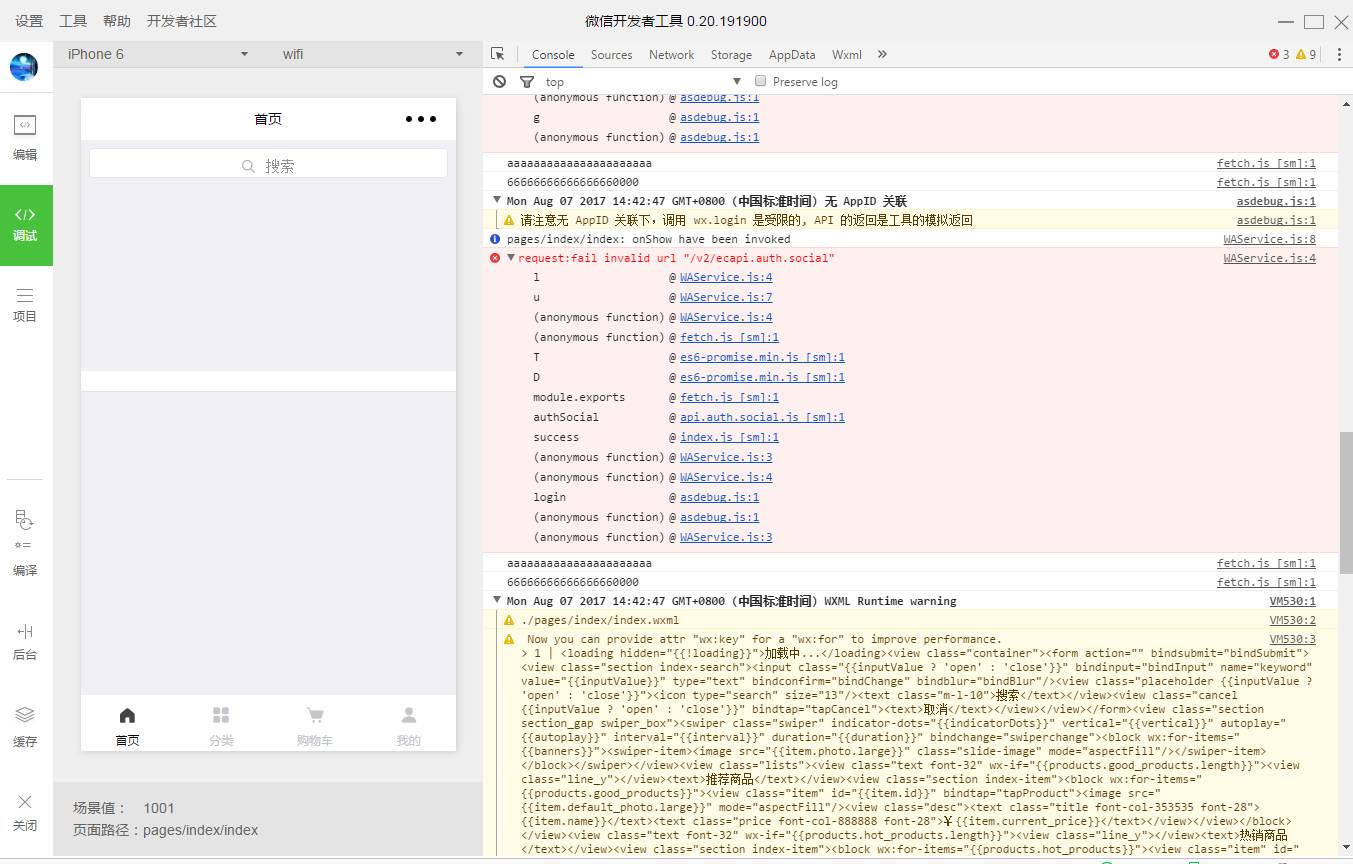Open the VM530:2 source link
This screenshot has width=1353, height=864.
[1293, 620]
